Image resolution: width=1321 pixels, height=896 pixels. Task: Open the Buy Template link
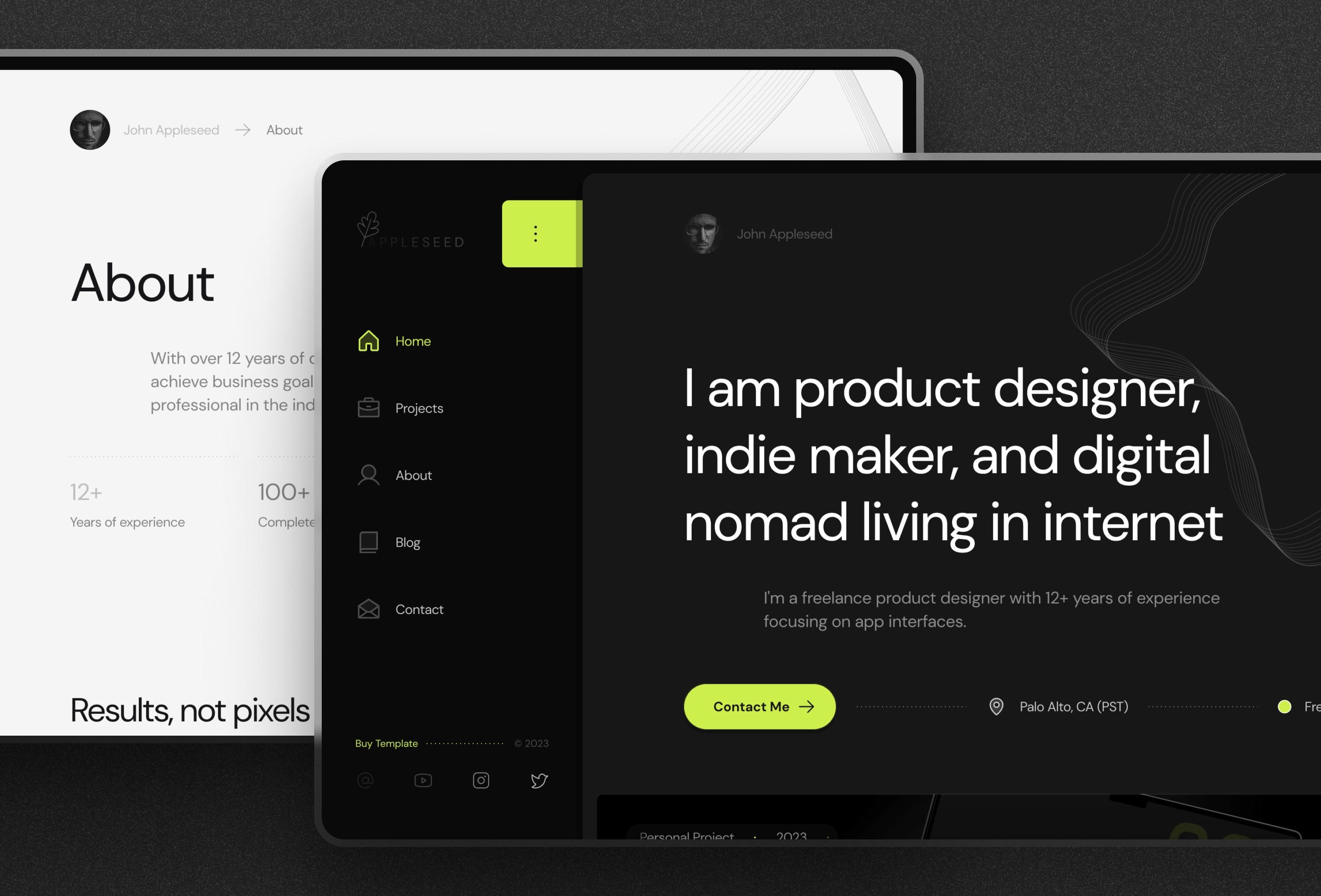(x=386, y=742)
